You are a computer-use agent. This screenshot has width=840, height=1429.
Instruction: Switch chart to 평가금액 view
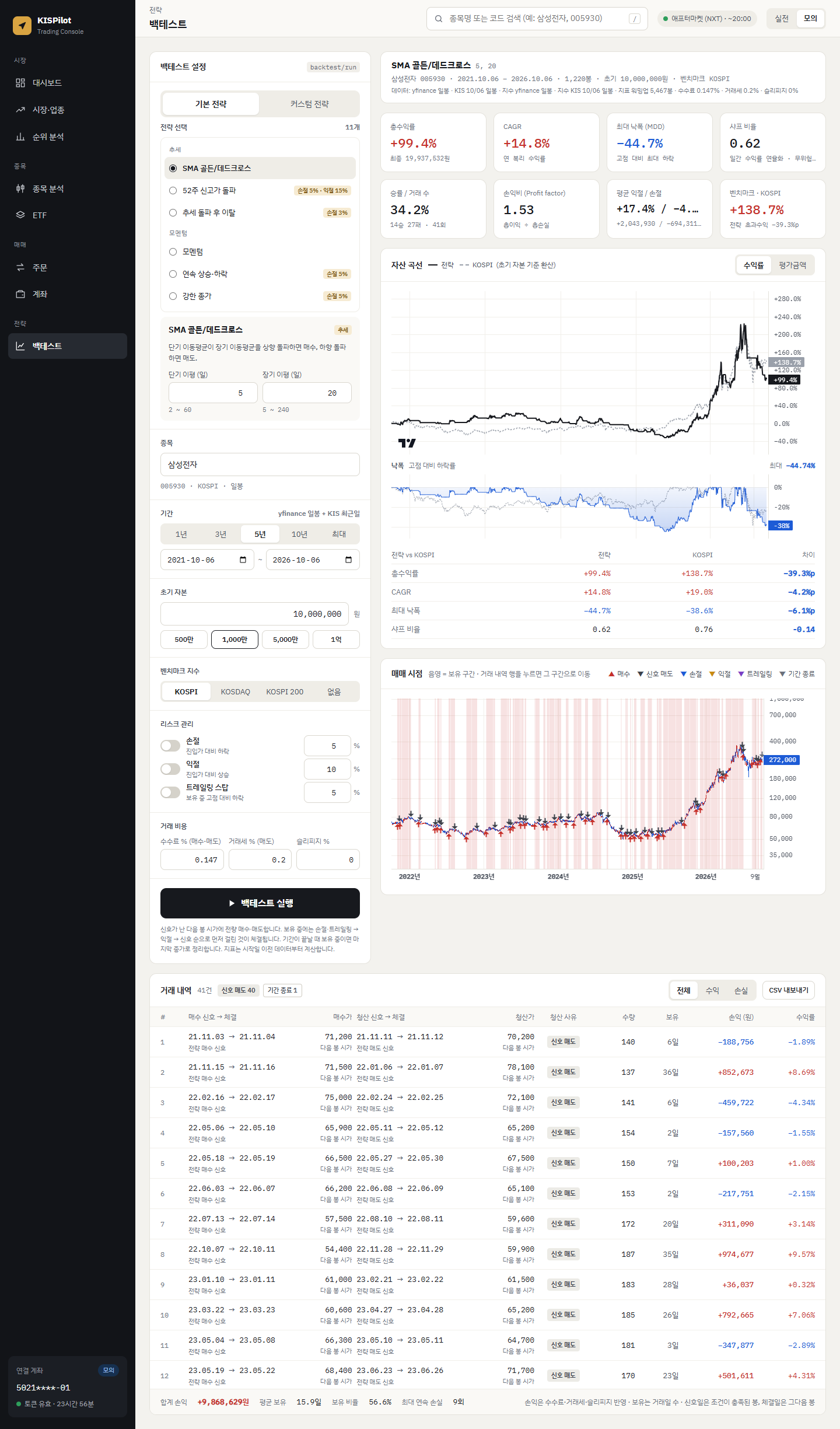[x=792, y=265]
